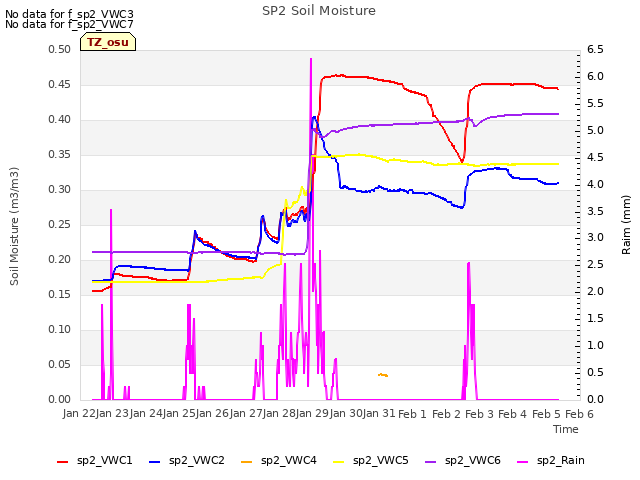The height and width of the screenshot is (480, 640).
Task: Click the TZ_osu annotation label
Action: click(x=108, y=42)
